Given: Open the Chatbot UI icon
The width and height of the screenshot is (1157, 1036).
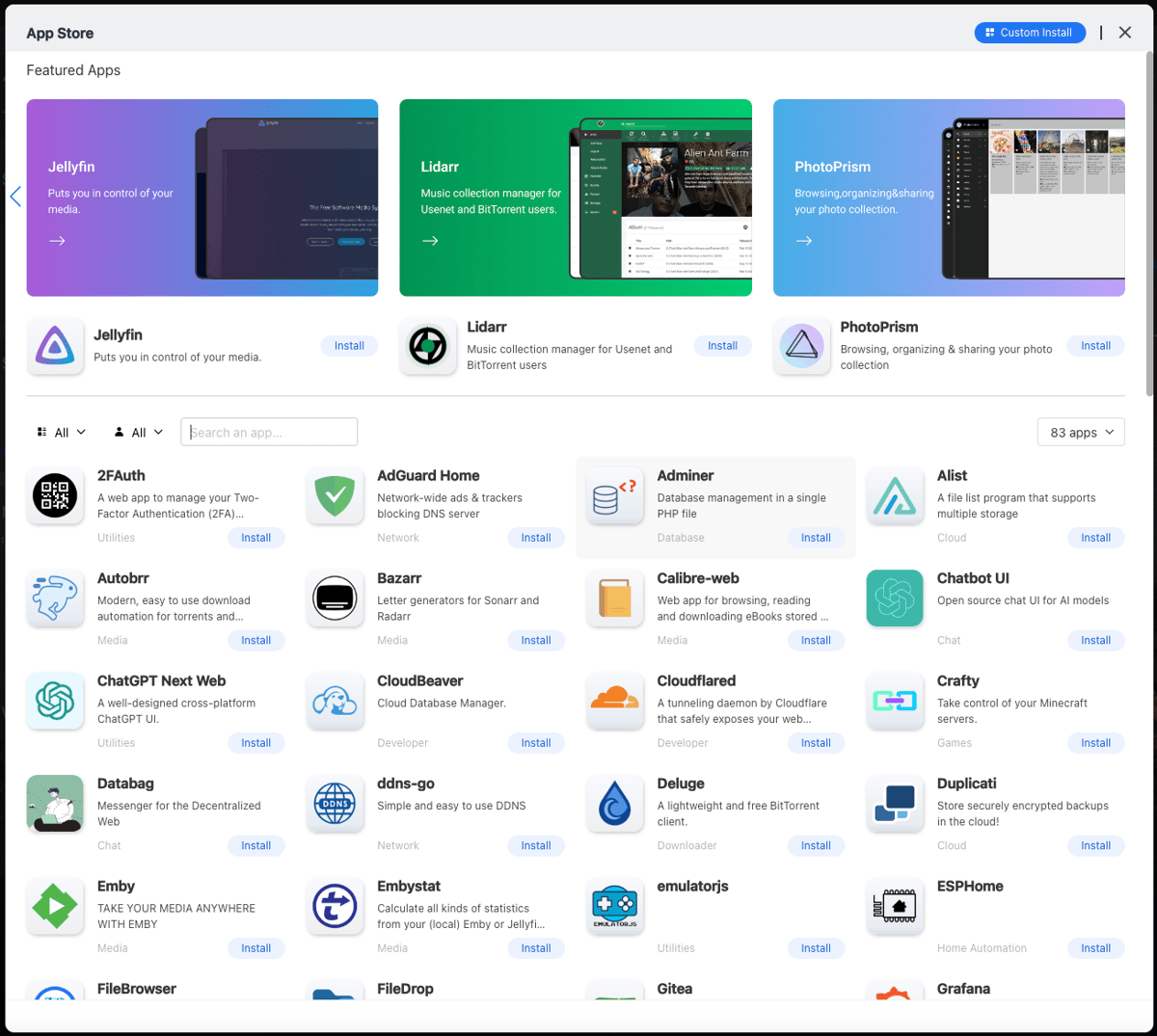Looking at the screenshot, I should click(x=895, y=598).
